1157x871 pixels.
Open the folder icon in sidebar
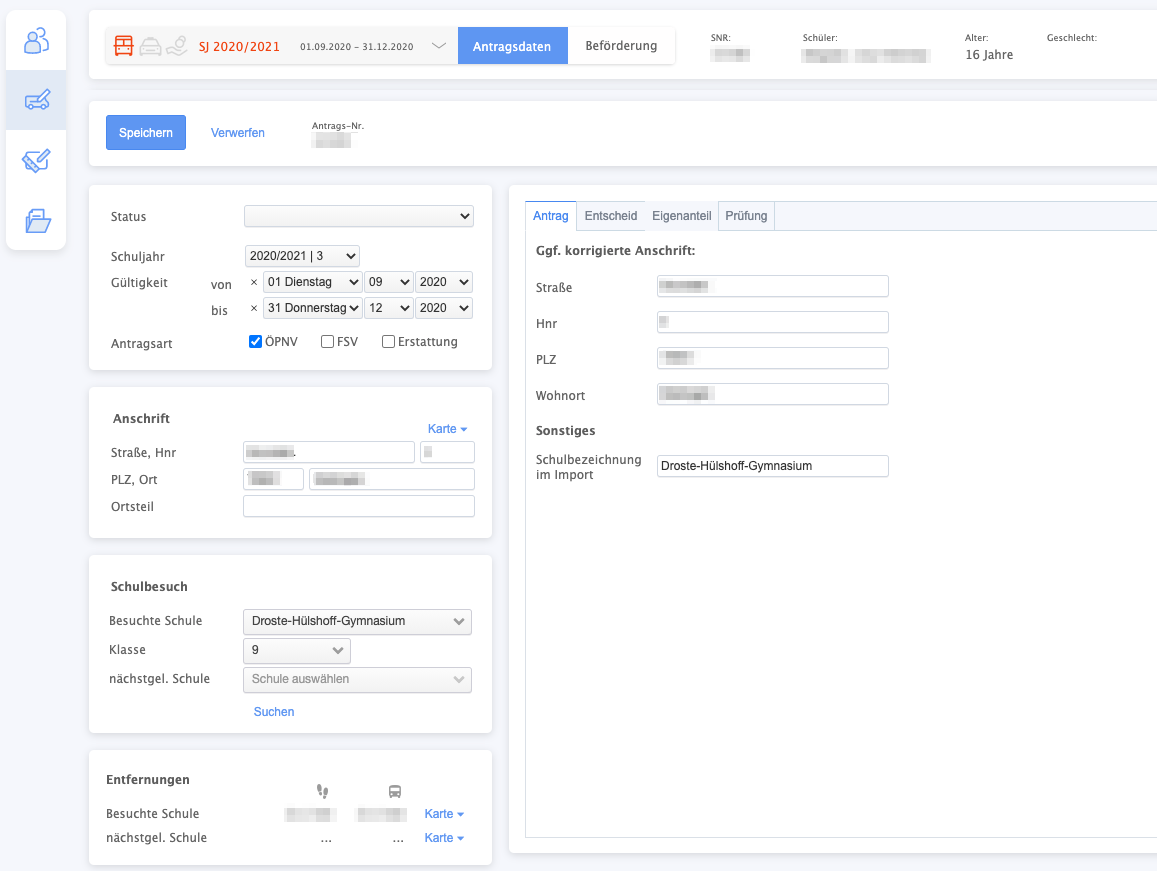[37, 220]
